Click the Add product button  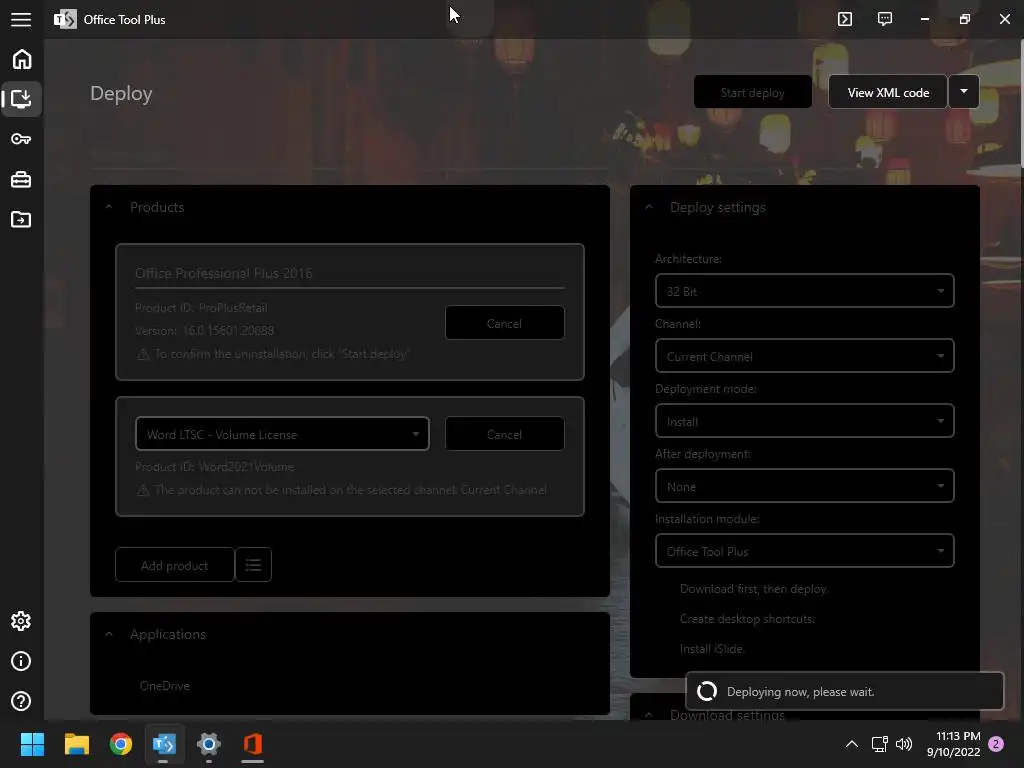(174, 565)
